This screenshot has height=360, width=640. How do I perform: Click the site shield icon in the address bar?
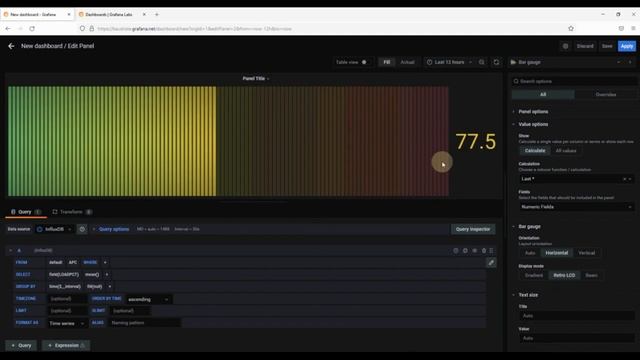click(82, 29)
